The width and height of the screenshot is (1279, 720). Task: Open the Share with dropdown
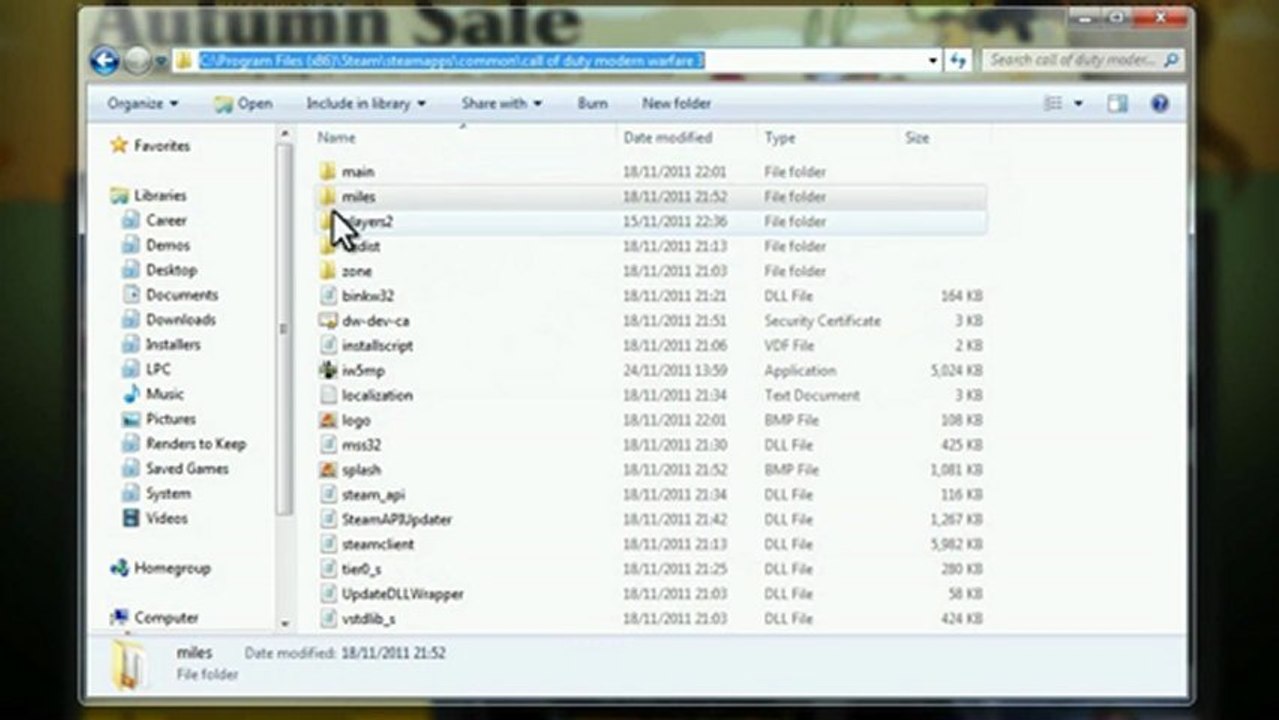pyautogui.click(x=501, y=103)
